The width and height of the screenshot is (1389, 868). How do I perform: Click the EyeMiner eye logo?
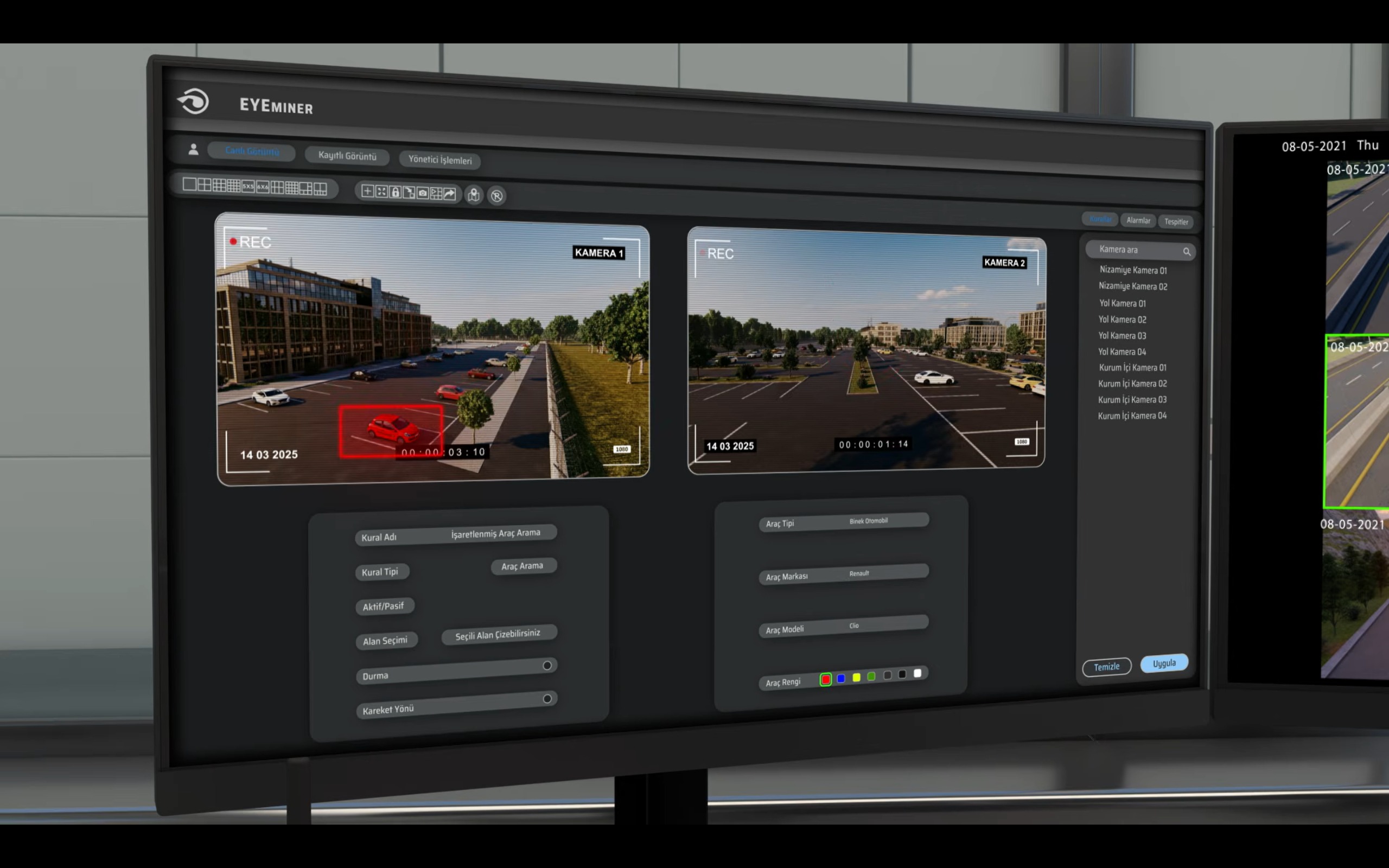tap(193, 101)
